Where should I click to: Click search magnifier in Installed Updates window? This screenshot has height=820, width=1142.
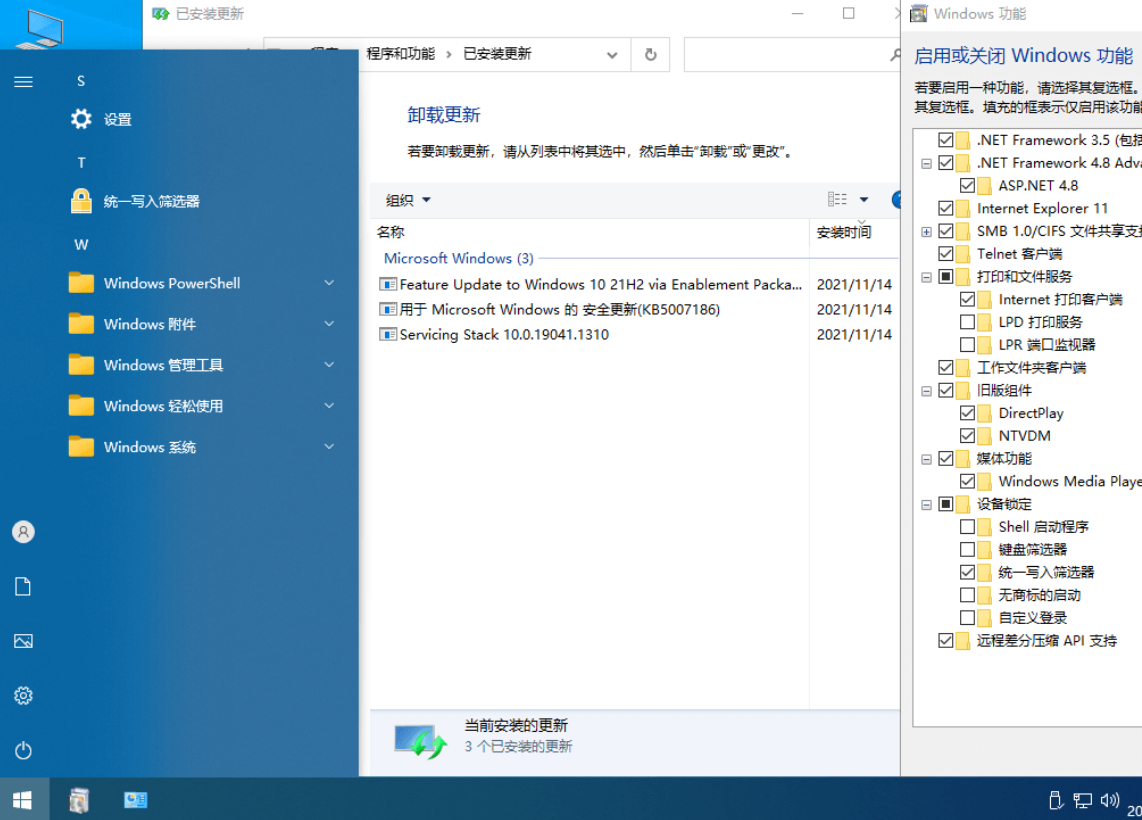tap(895, 55)
